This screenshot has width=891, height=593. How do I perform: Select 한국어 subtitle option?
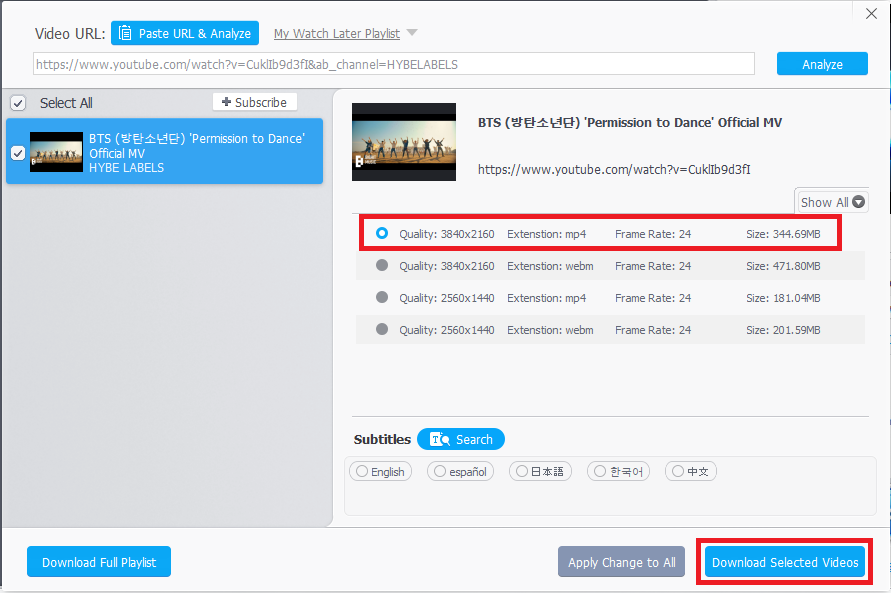[x=618, y=471]
